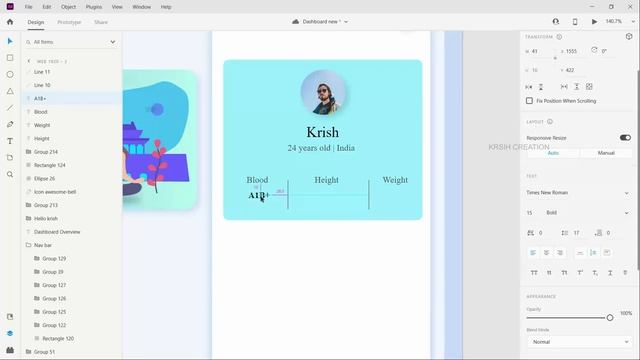640x360 pixels.
Task: Click the 3D transforms icon
Action: (629, 36)
